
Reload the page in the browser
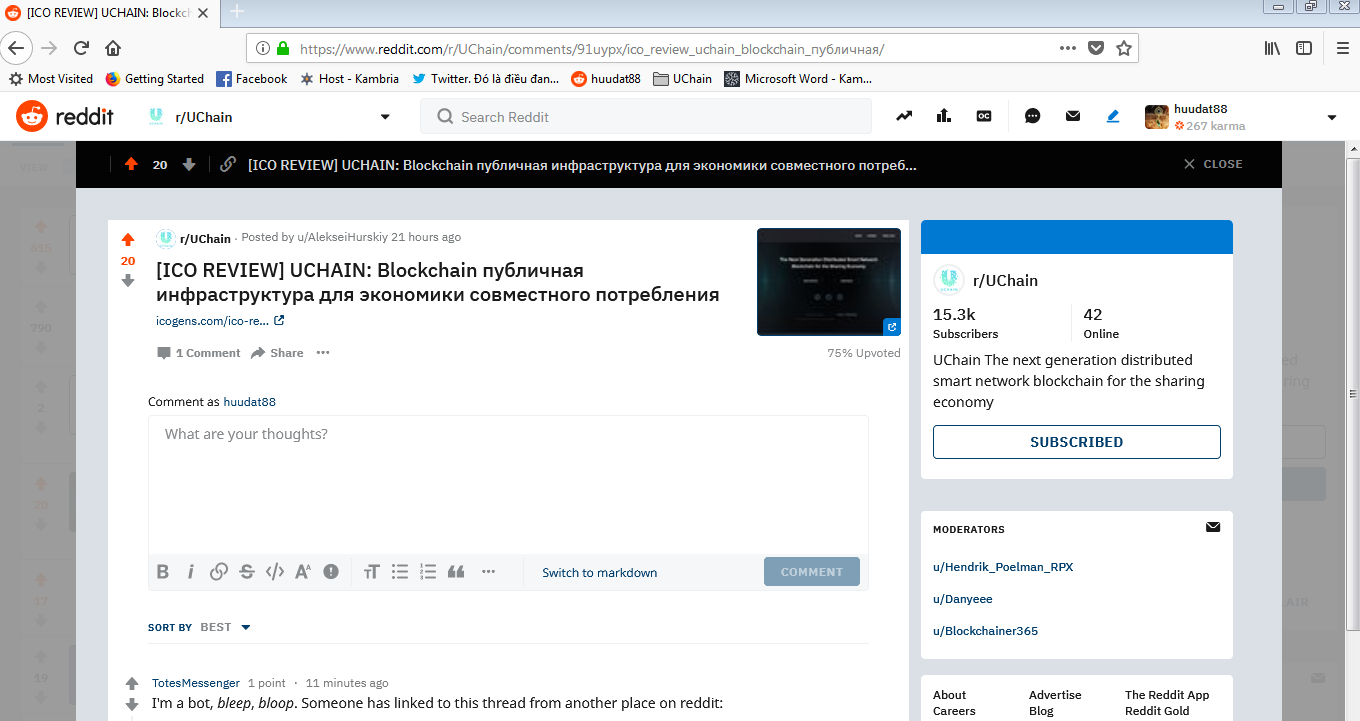(82, 48)
